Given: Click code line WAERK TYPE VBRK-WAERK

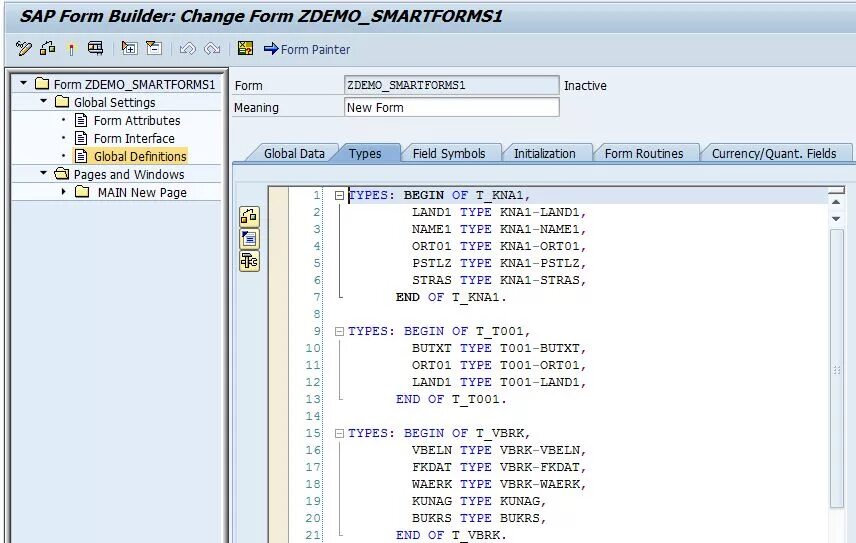Looking at the screenshot, I should (499, 484).
